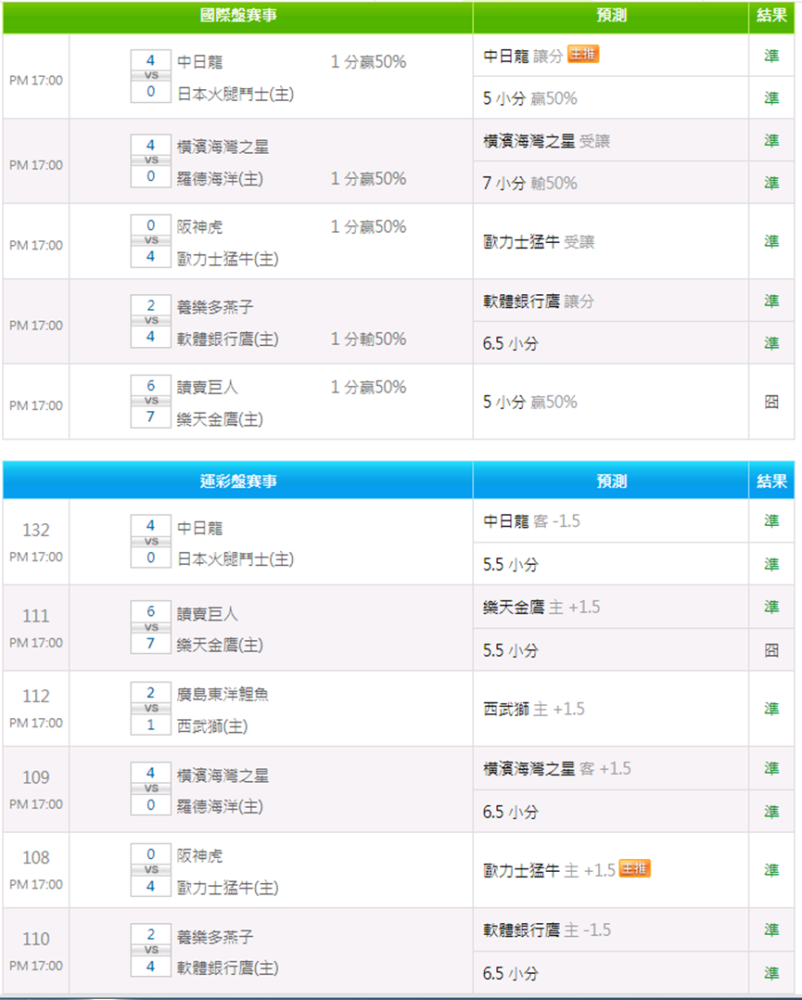Screen dimensions: 802x1000
Task: Click the 樂天金鷹 主 +1.5 prediction
Action: pyautogui.click(x=541, y=607)
